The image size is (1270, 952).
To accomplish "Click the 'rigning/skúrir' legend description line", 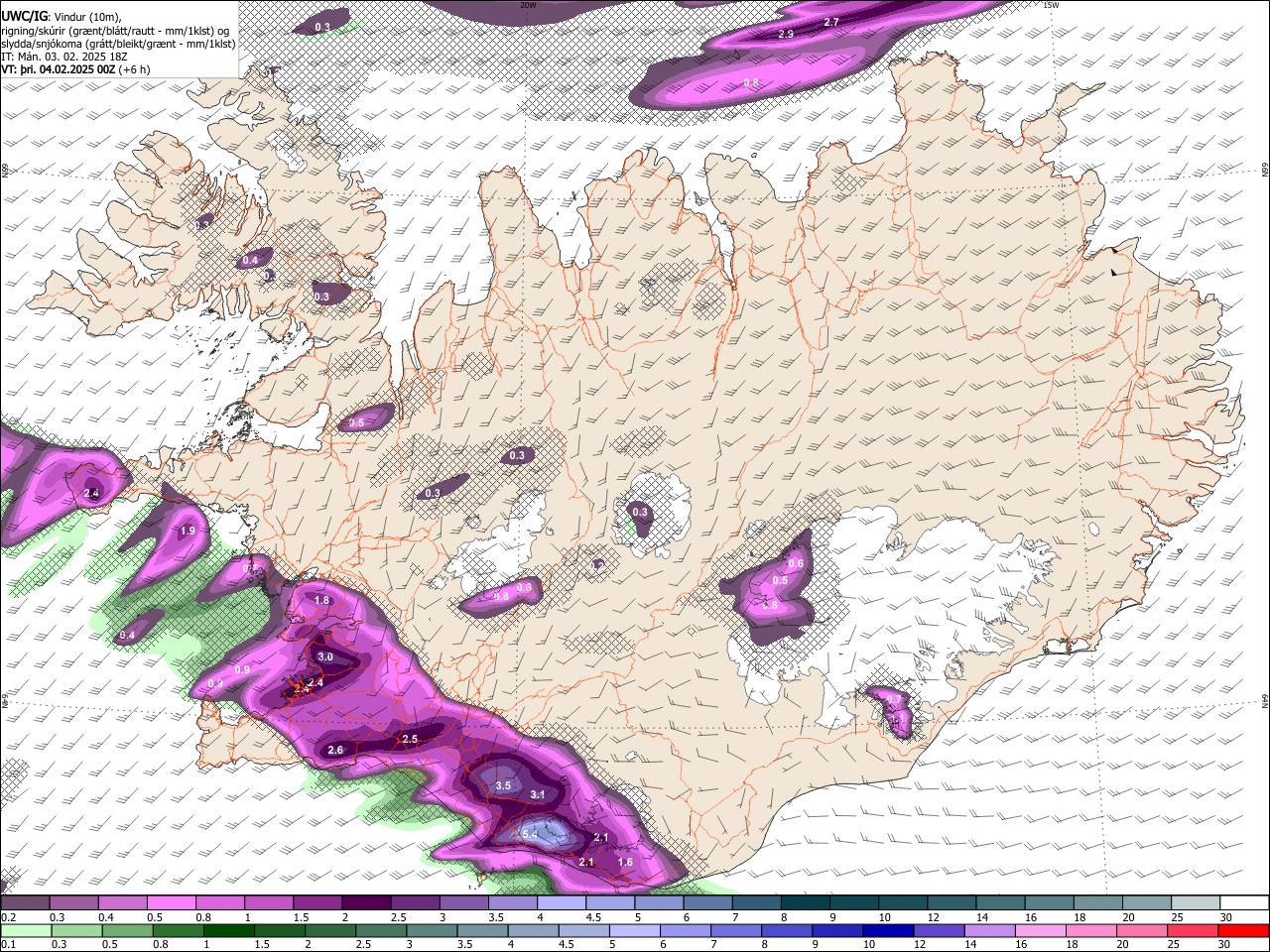I will (x=114, y=30).
